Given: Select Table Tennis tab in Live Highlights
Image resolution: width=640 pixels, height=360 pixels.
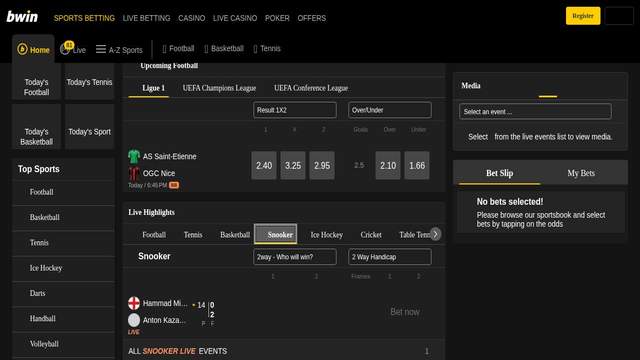Looking at the screenshot, I should 414,235.
